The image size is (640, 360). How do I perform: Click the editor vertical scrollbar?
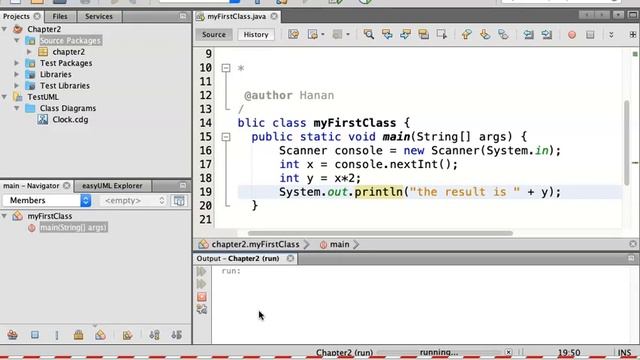click(x=627, y=143)
